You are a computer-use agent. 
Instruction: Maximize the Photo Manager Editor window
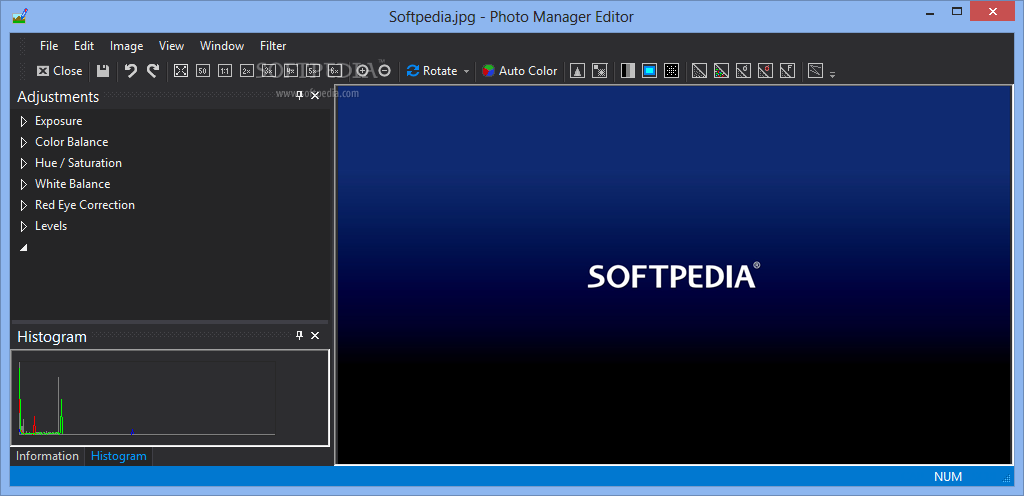pos(957,11)
